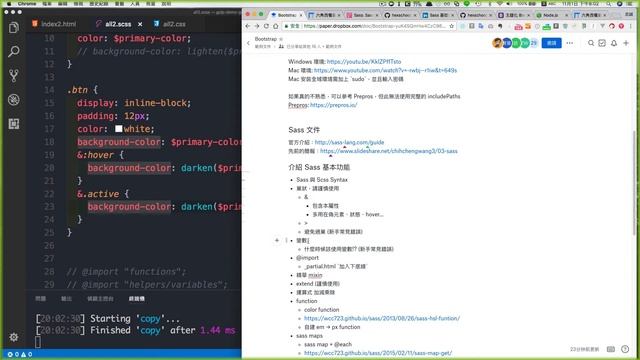Click the 'color function' bullet item
Image resolution: width=640 pixels, height=360 pixels.
[x=322, y=310]
